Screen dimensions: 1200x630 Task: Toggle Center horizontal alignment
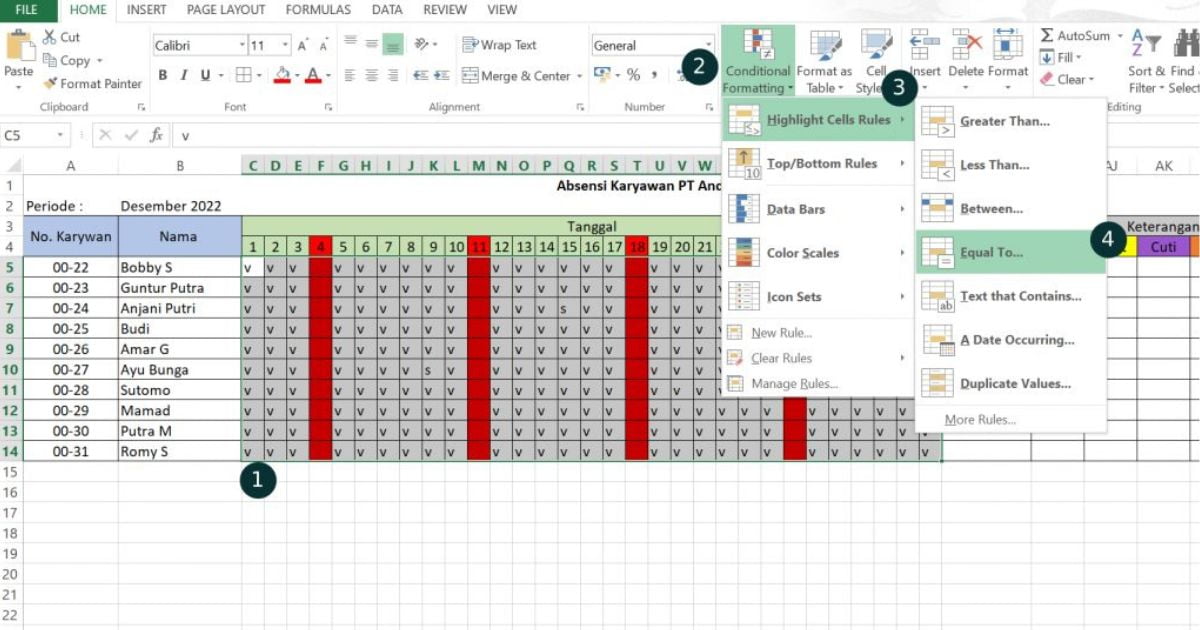372,76
